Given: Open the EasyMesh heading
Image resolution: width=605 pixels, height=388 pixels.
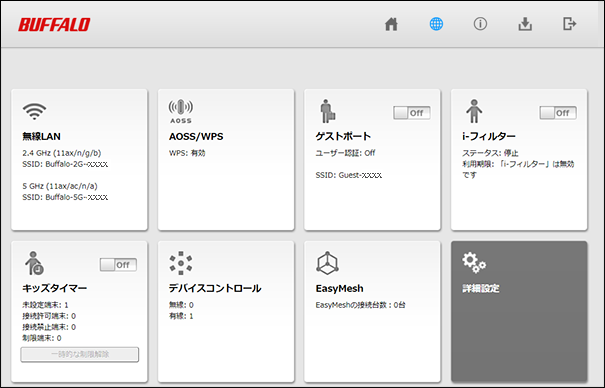Looking at the screenshot, I should (340, 288).
